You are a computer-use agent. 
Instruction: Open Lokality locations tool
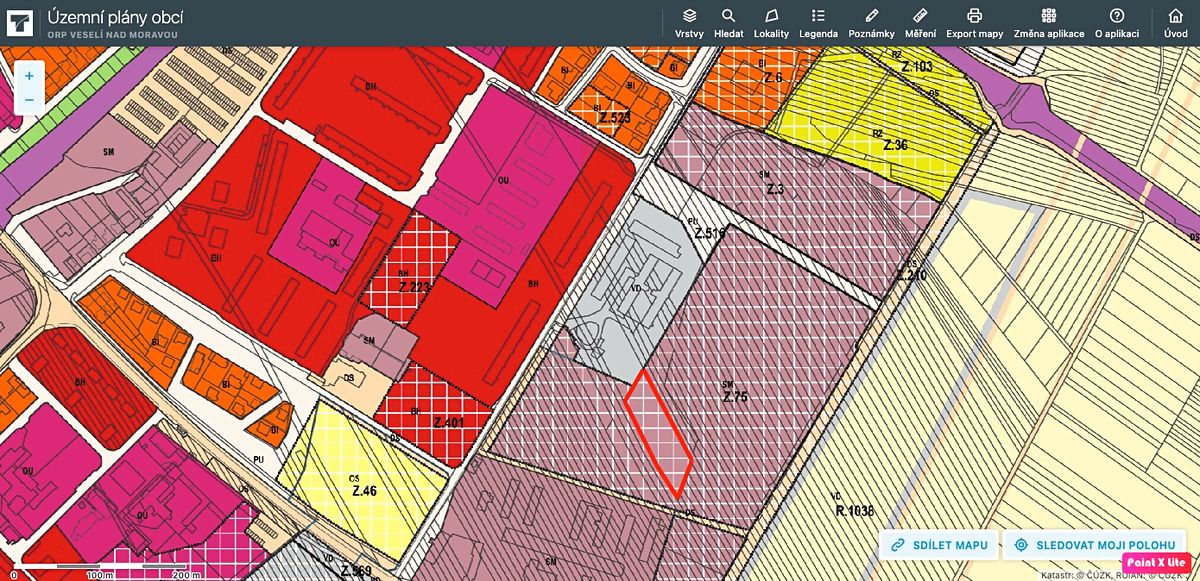pos(771,23)
